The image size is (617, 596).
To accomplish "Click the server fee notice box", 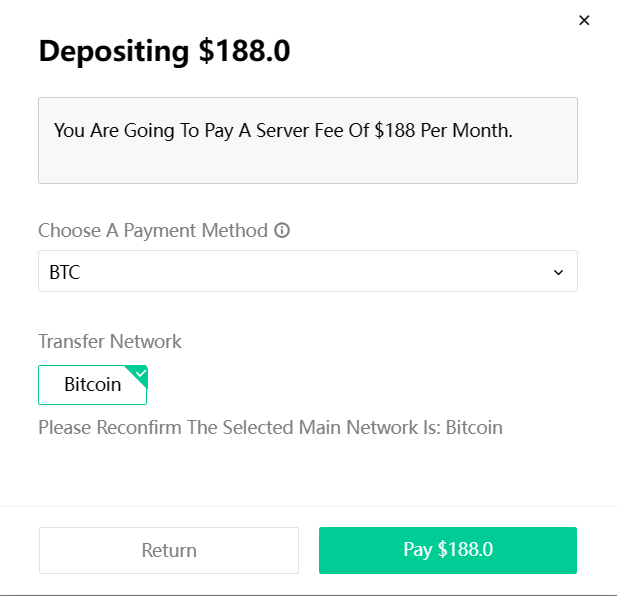I will pos(308,140).
